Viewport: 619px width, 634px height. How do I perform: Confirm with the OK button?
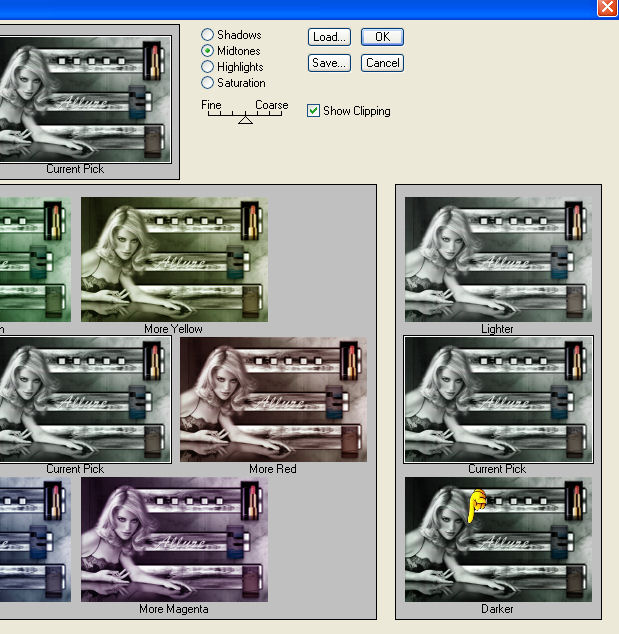[x=382, y=37]
